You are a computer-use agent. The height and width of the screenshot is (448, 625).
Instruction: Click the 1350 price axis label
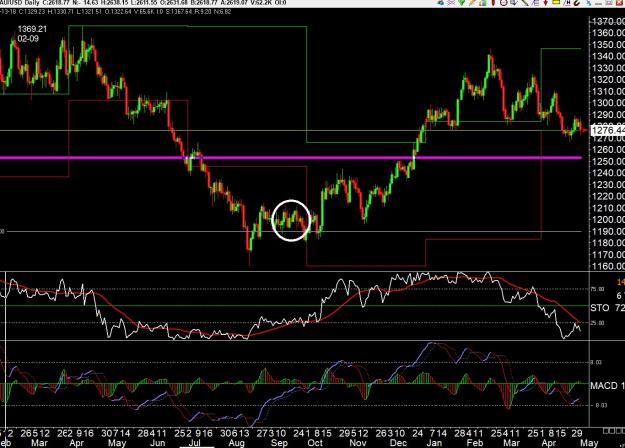pos(608,45)
